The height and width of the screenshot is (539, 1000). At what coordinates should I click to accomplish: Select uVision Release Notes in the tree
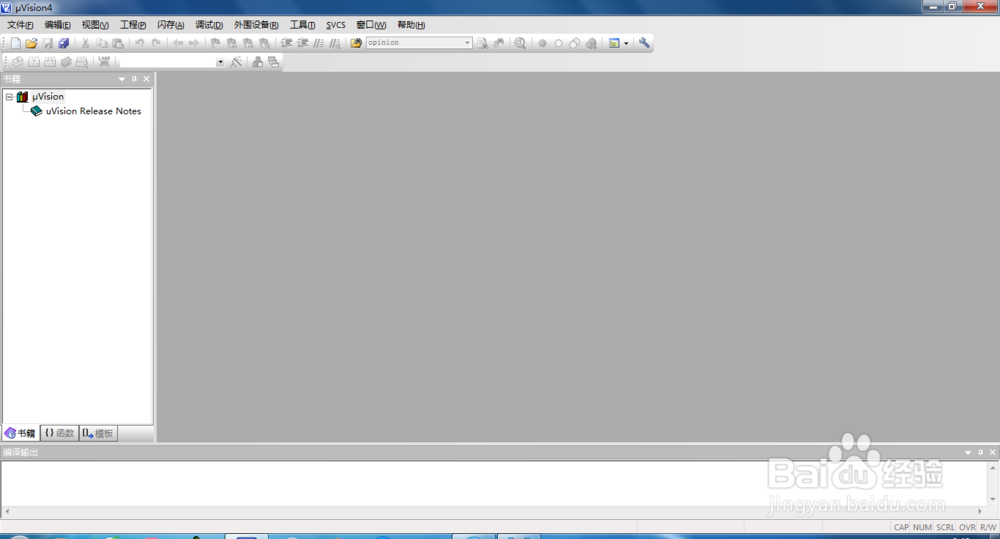[93, 111]
